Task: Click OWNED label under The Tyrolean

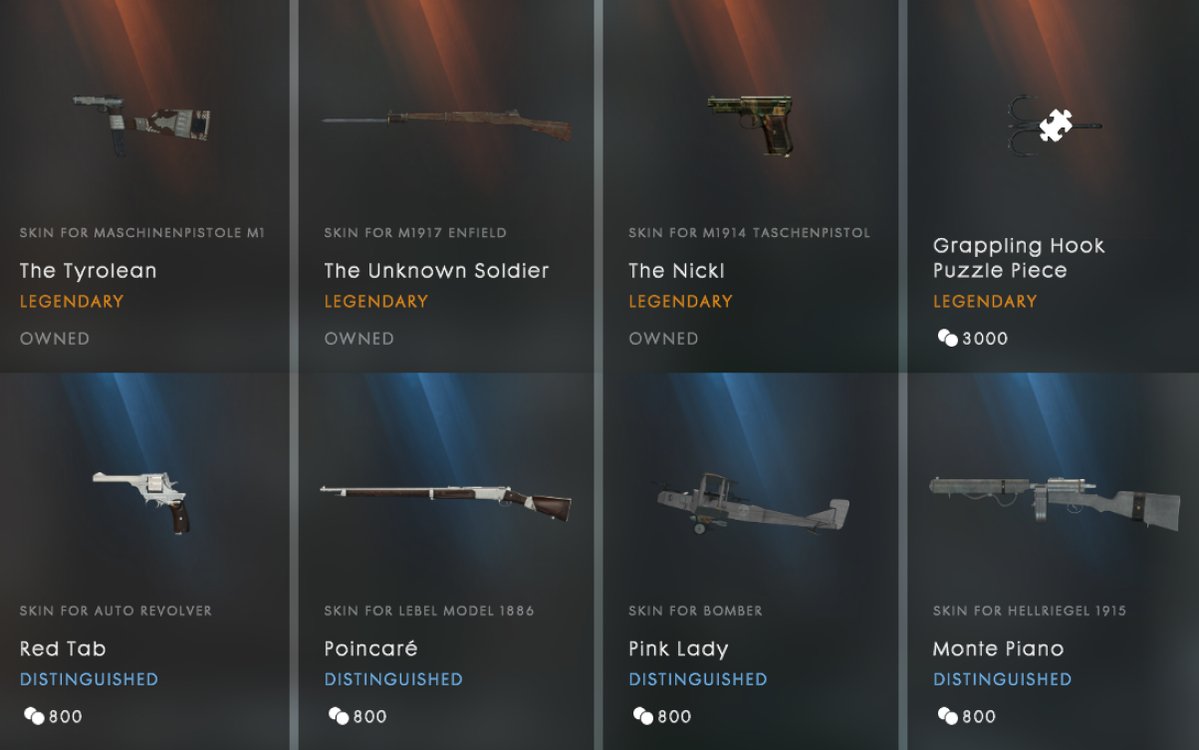Action: 54,338
